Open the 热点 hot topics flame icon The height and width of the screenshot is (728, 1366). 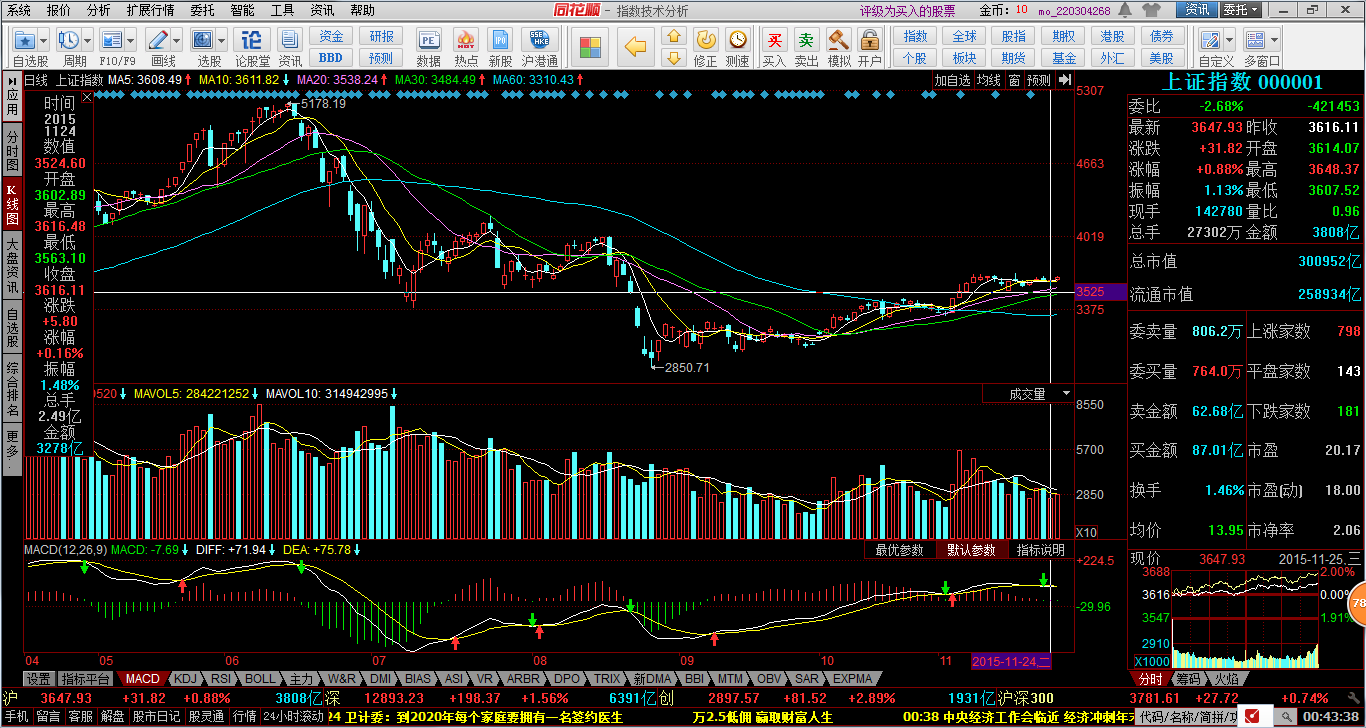coord(465,40)
